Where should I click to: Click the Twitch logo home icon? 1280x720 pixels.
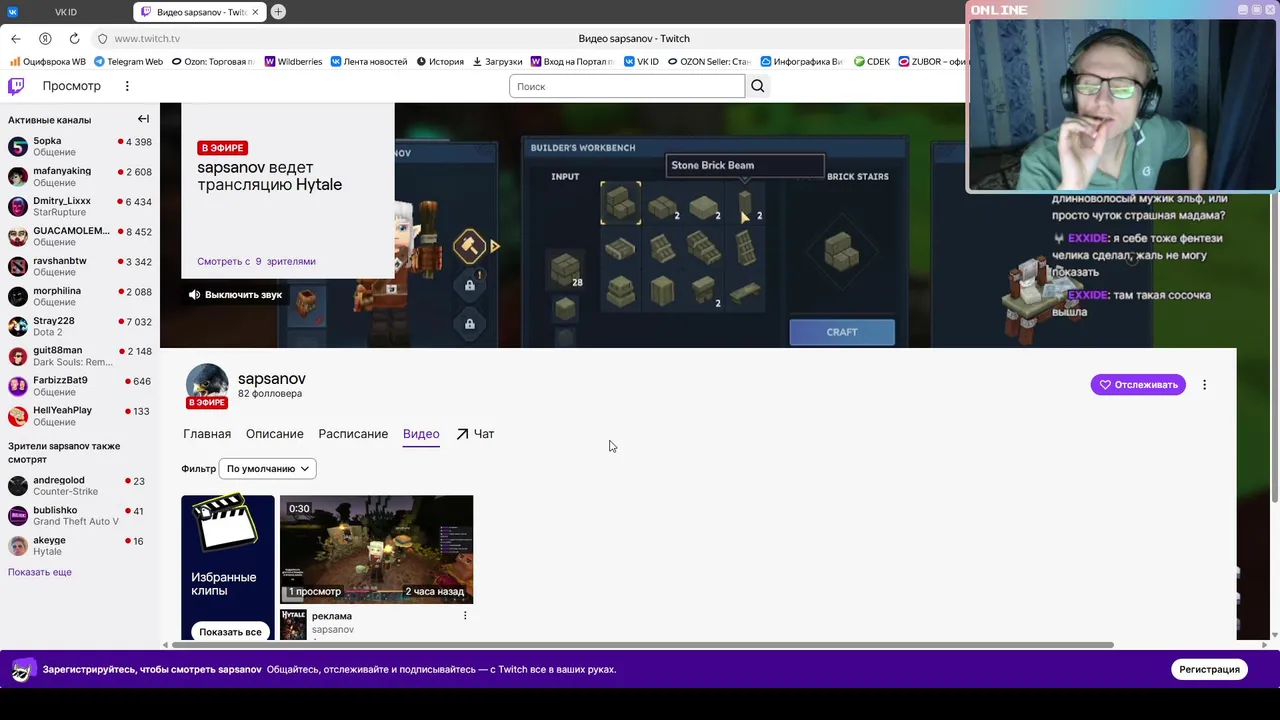tap(16, 86)
